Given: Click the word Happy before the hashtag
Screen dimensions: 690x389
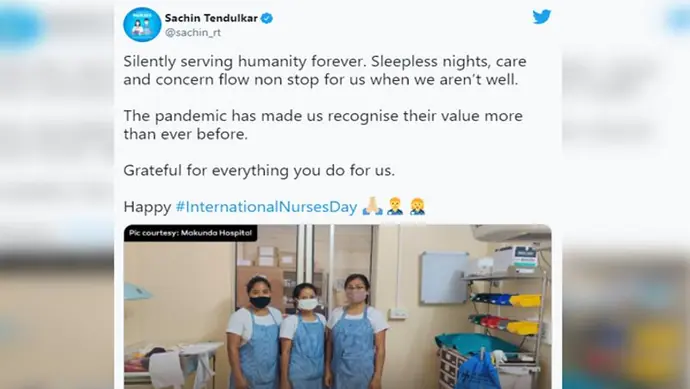Looking at the screenshot, I should (x=147, y=207).
